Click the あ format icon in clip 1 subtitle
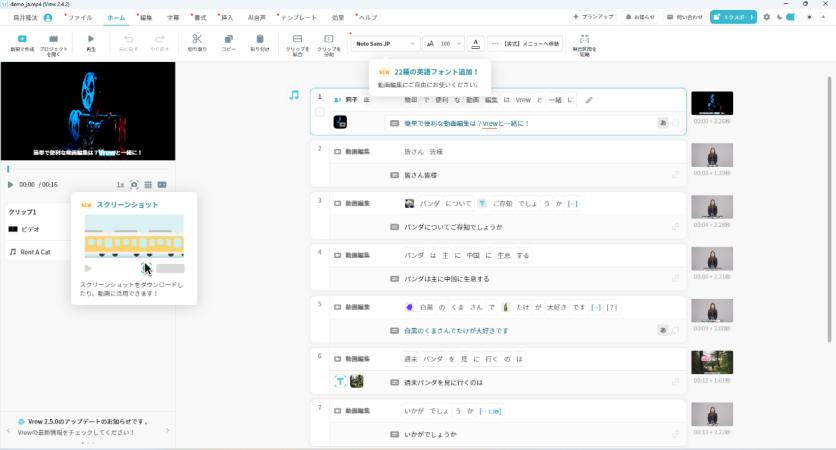 point(663,123)
